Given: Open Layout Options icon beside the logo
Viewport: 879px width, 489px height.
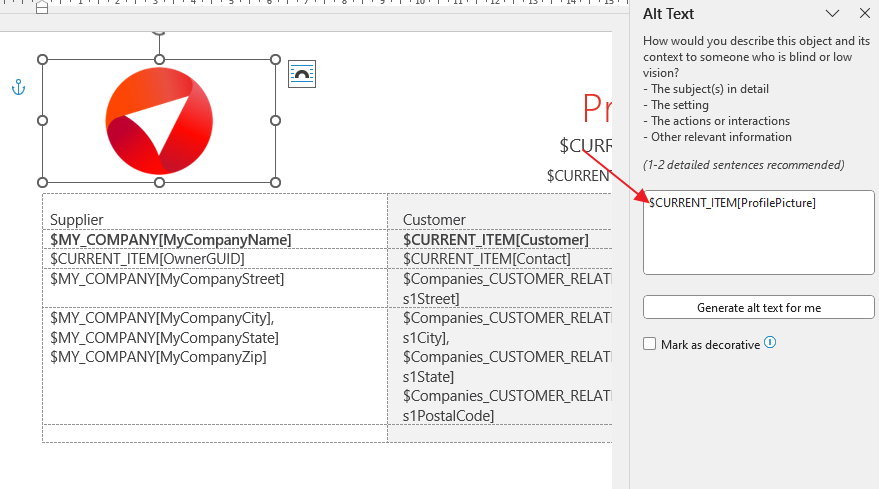Looking at the screenshot, I should click(302, 74).
